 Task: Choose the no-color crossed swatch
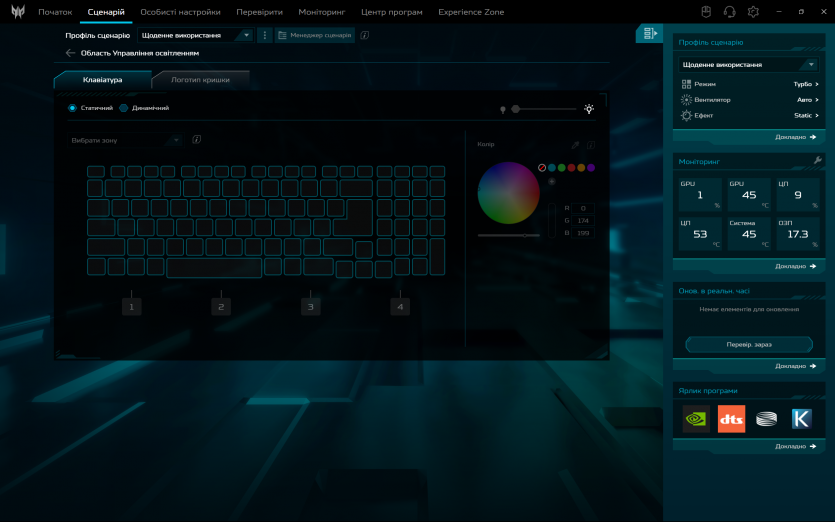(542, 167)
